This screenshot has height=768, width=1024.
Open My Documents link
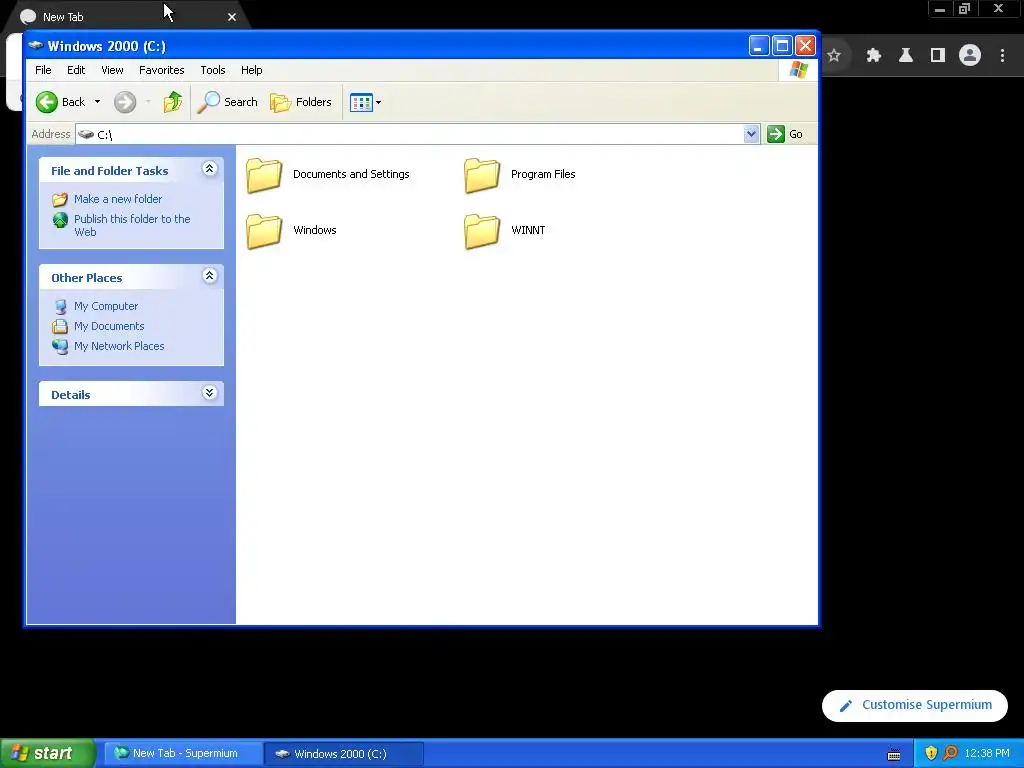point(109,326)
